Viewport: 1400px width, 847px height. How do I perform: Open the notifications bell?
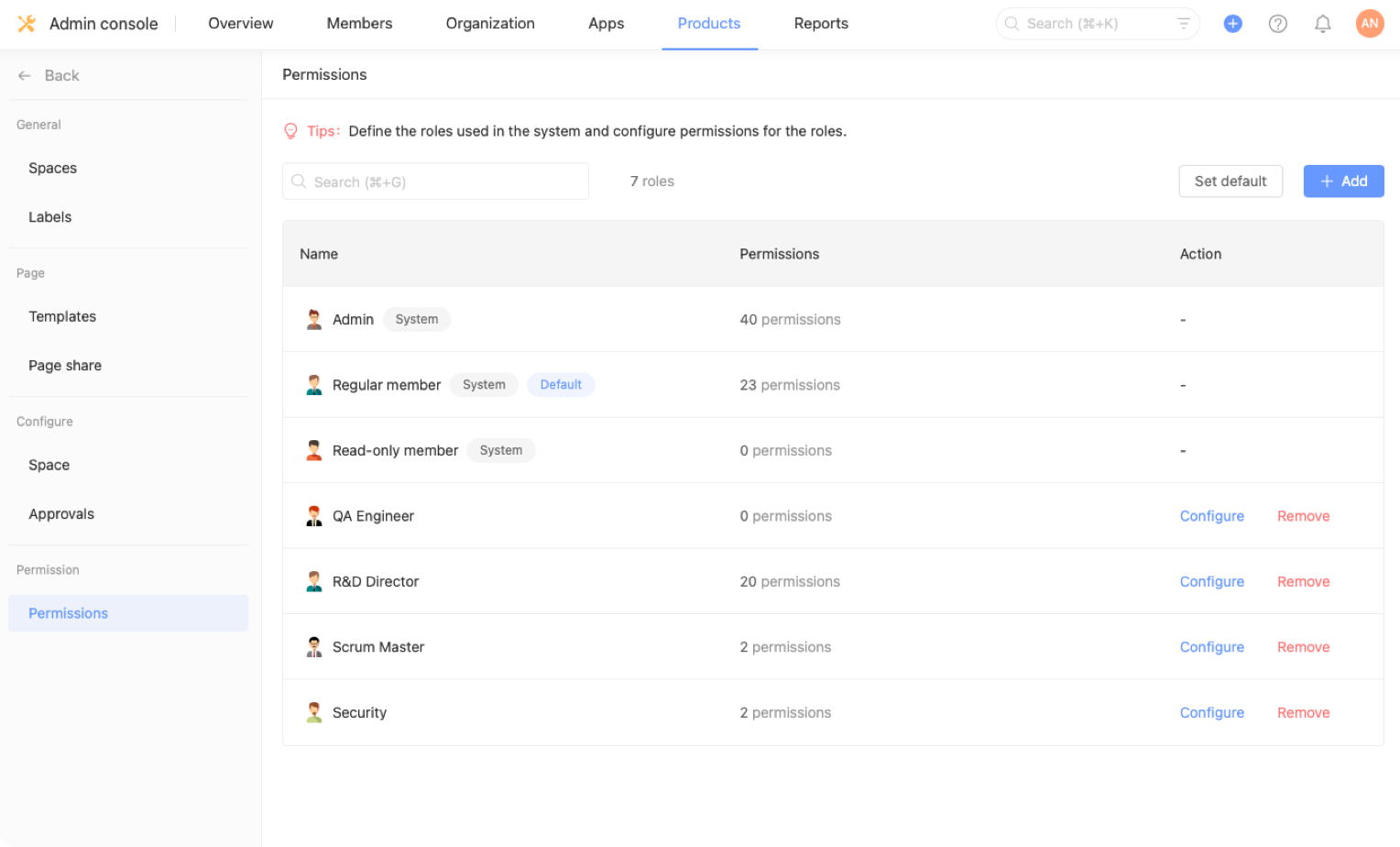[1322, 24]
